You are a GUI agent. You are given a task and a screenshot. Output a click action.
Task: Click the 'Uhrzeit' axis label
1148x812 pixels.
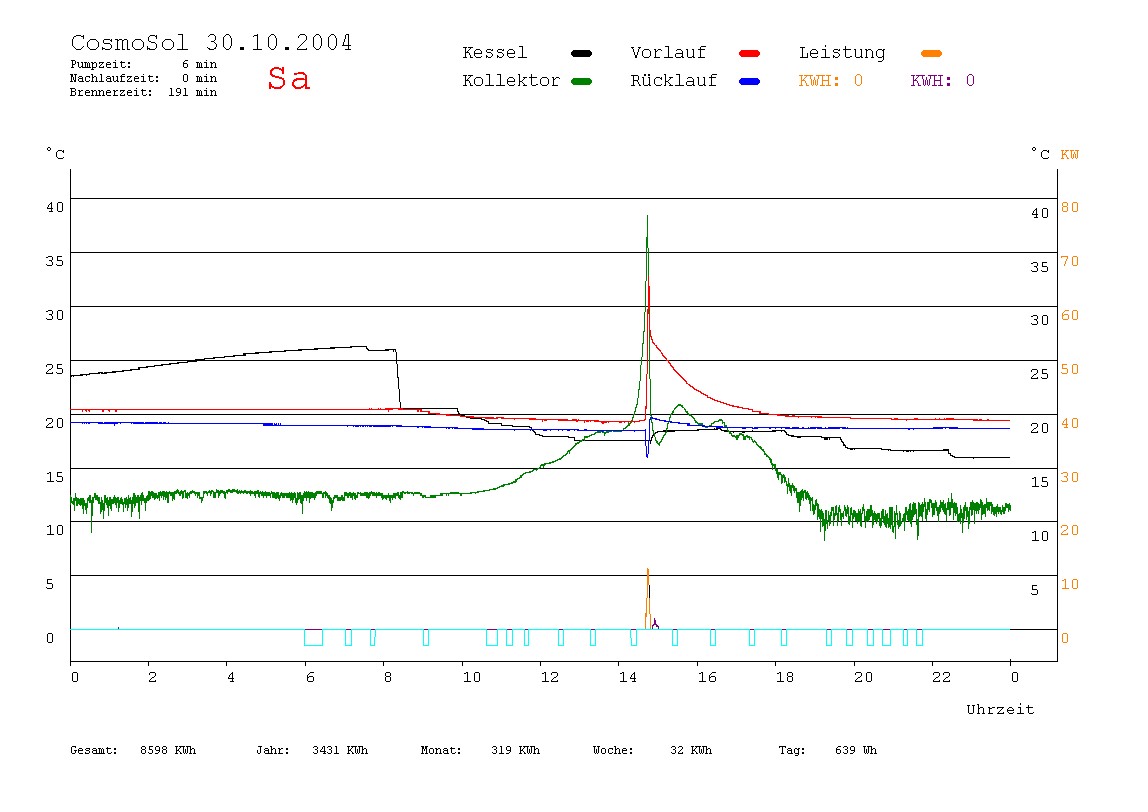[1000, 709]
